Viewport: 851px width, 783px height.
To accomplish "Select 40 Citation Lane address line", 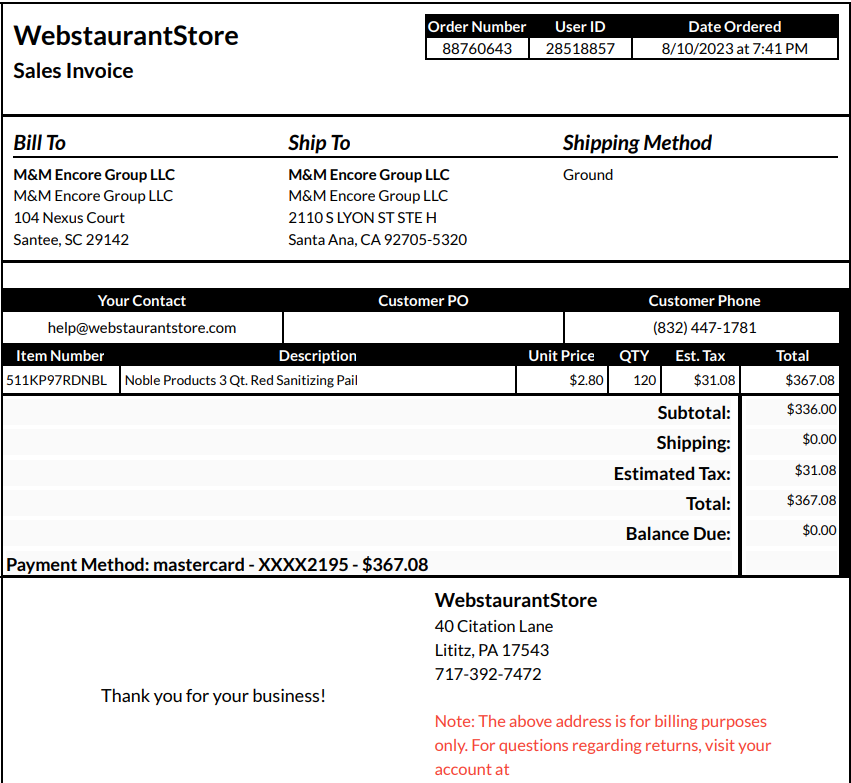I will 493,627.
